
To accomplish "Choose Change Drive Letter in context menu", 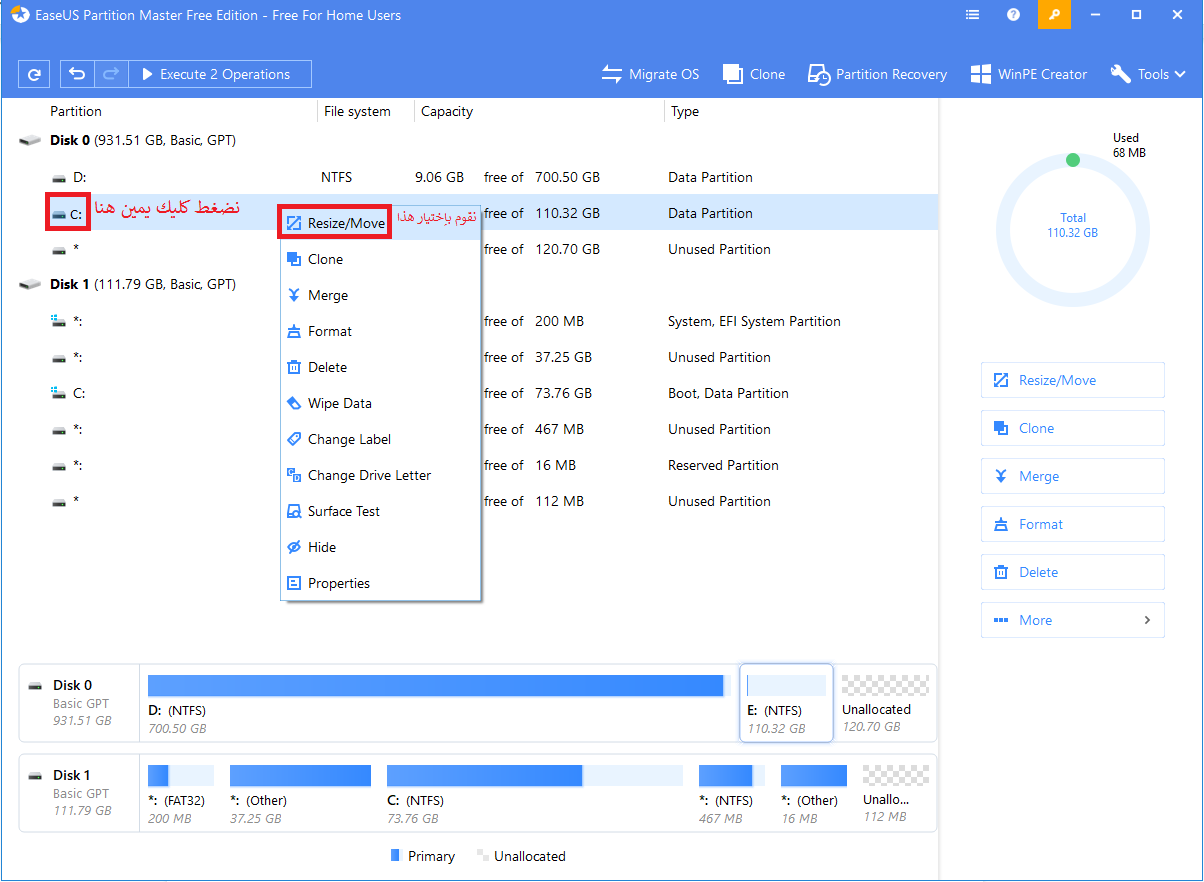I will point(380,475).
